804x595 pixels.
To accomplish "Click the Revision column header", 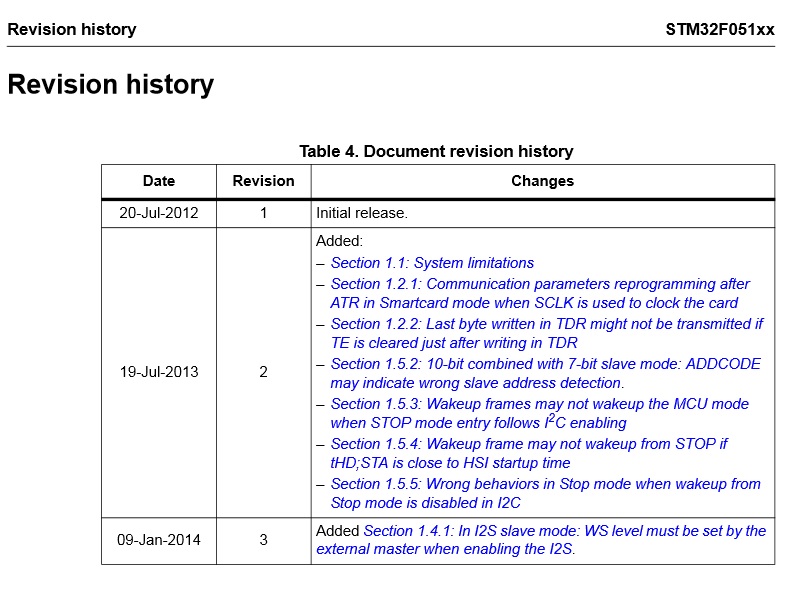I will (263, 181).
